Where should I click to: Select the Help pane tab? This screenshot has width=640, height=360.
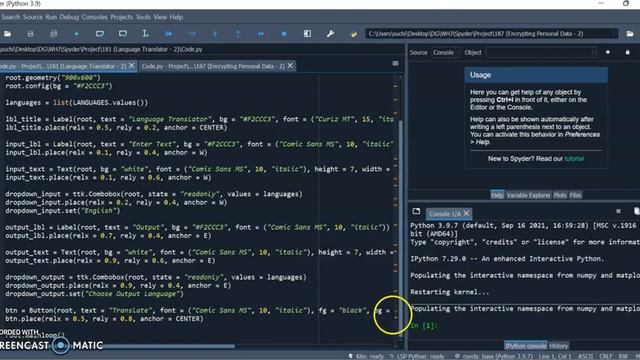pos(497,195)
